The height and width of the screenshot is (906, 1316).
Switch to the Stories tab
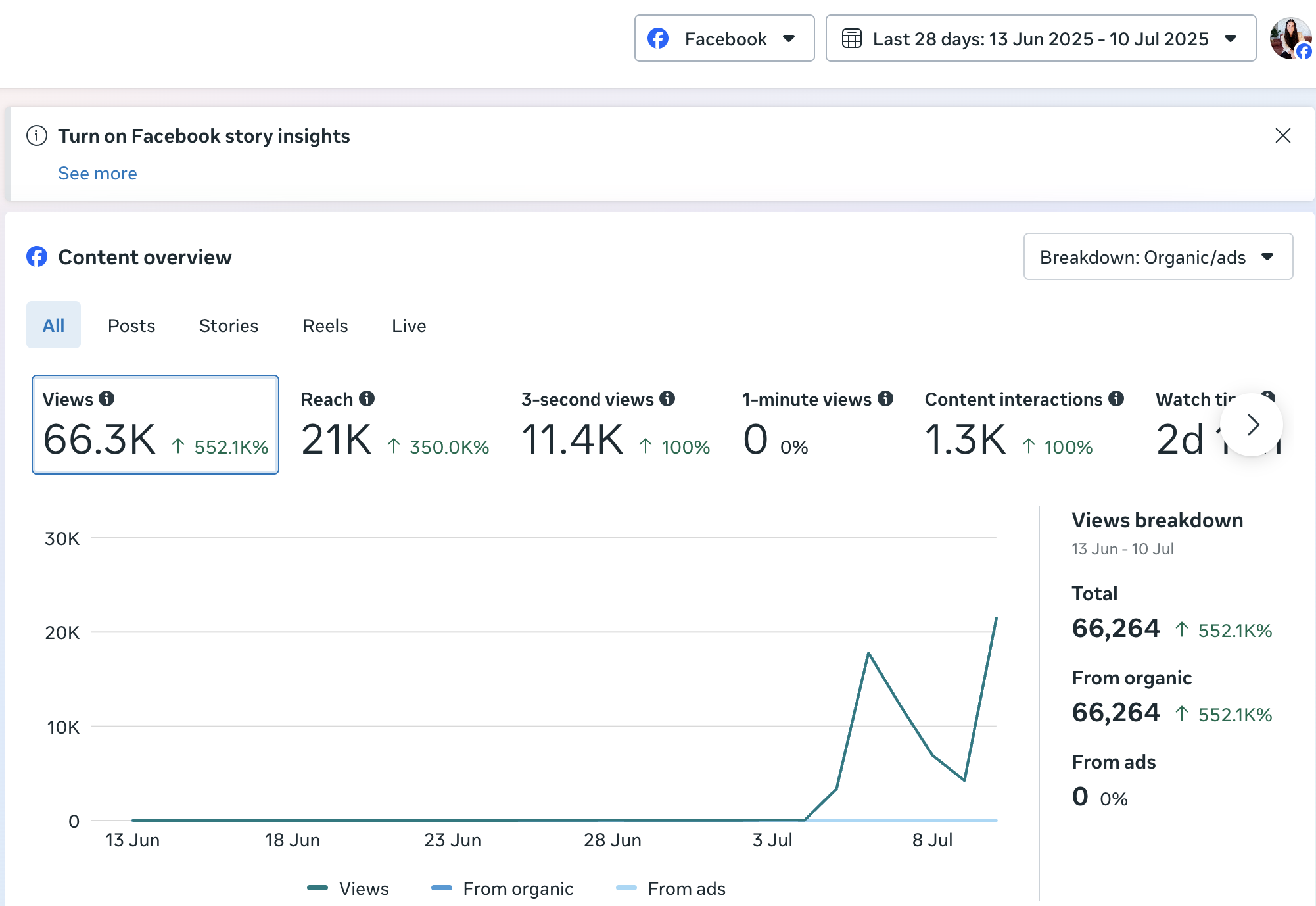click(228, 325)
